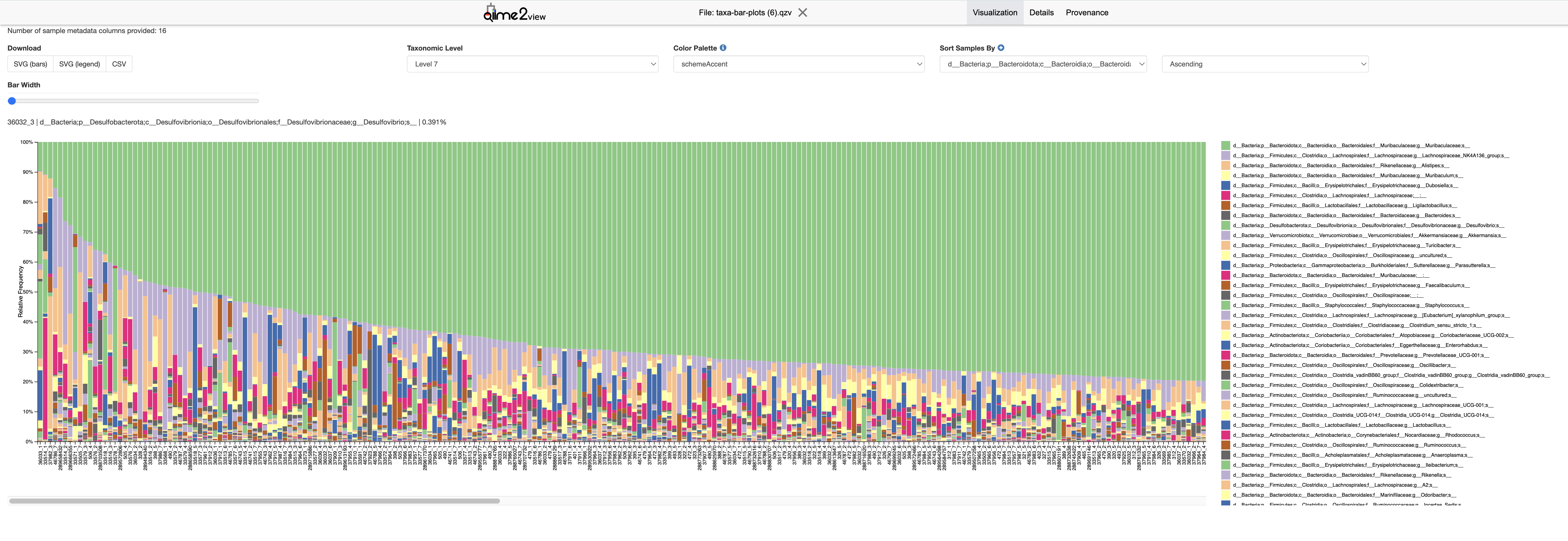Image resolution: width=1568 pixels, height=541 pixels.
Task: Click the Clostridia_UCG-014 legend label text
Action: point(1364,415)
